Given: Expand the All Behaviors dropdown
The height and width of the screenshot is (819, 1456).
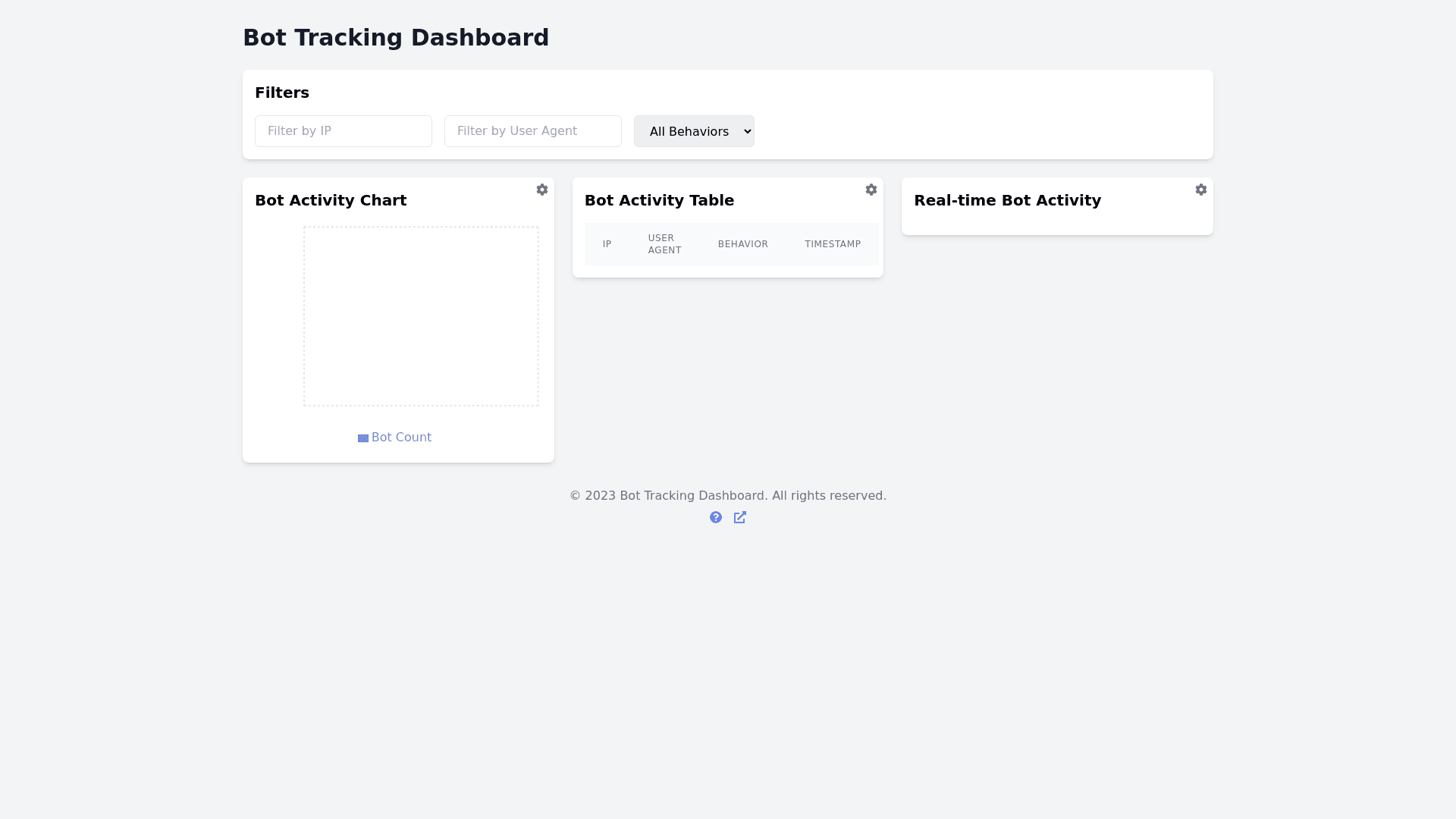Looking at the screenshot, I should (694, 131).
